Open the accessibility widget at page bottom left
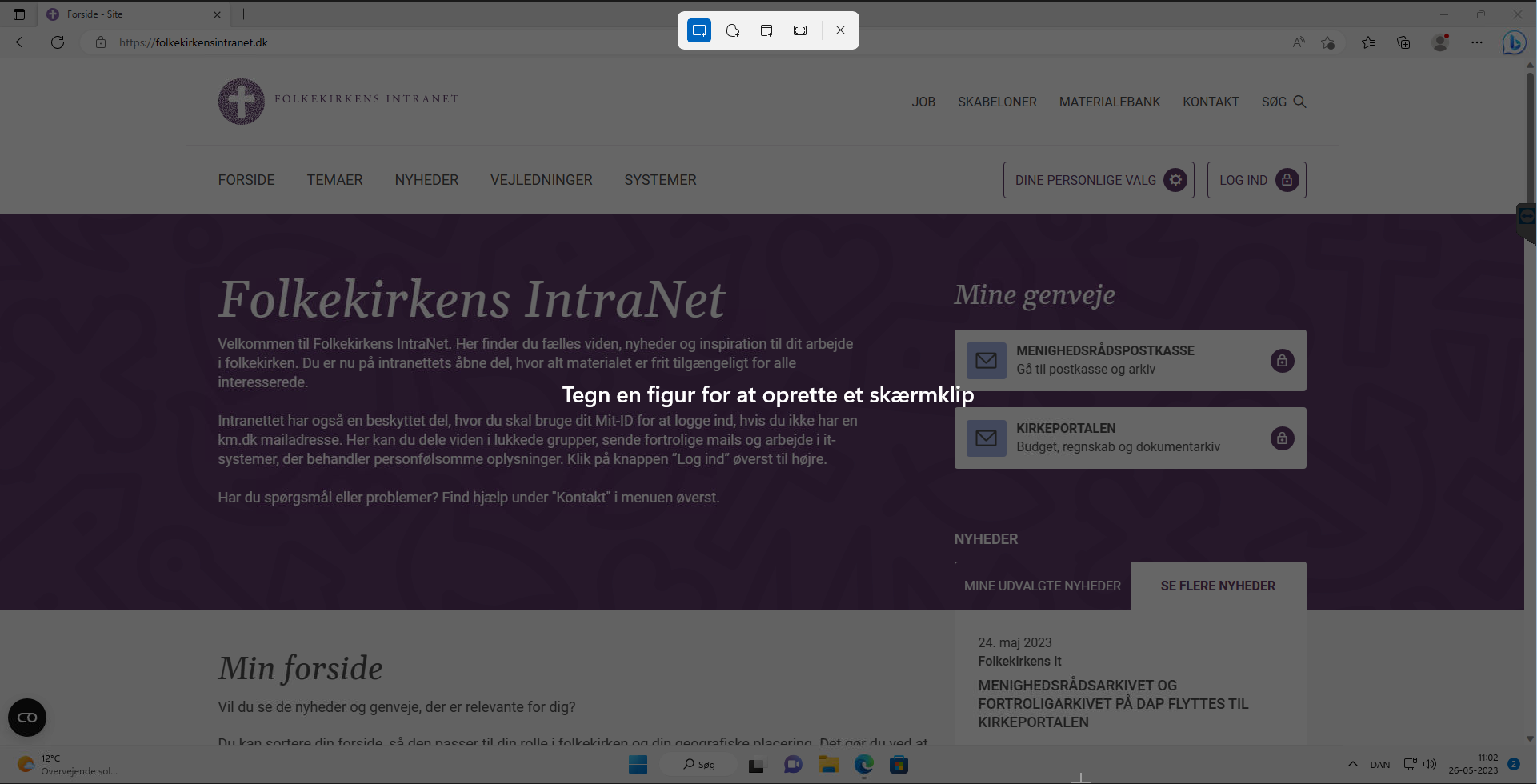The height and width of the screenshot is (784, 1537). pos(27,718)
